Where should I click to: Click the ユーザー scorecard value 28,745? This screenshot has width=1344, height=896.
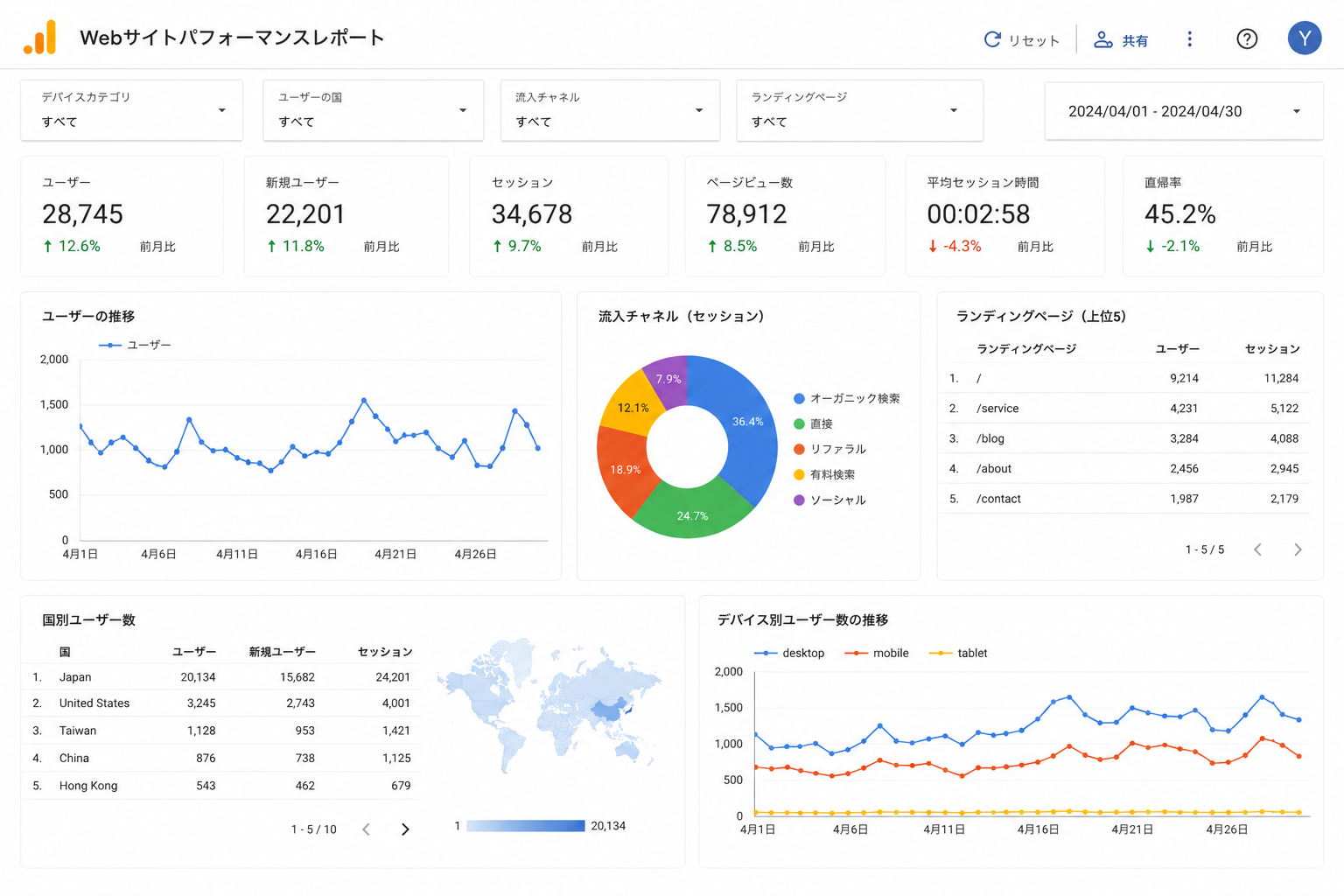pyautogui.click(x=83, y=214)
